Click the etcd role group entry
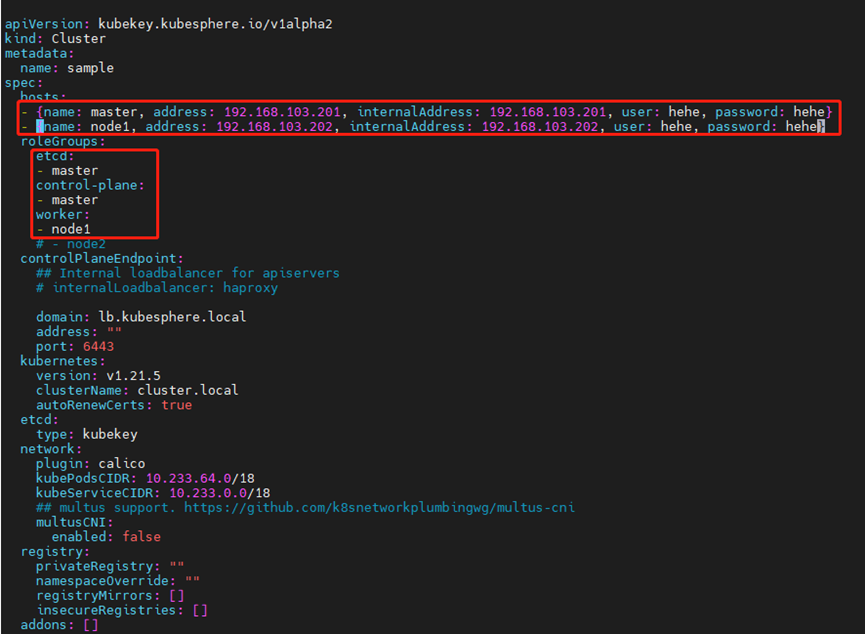 pos(53,155)
